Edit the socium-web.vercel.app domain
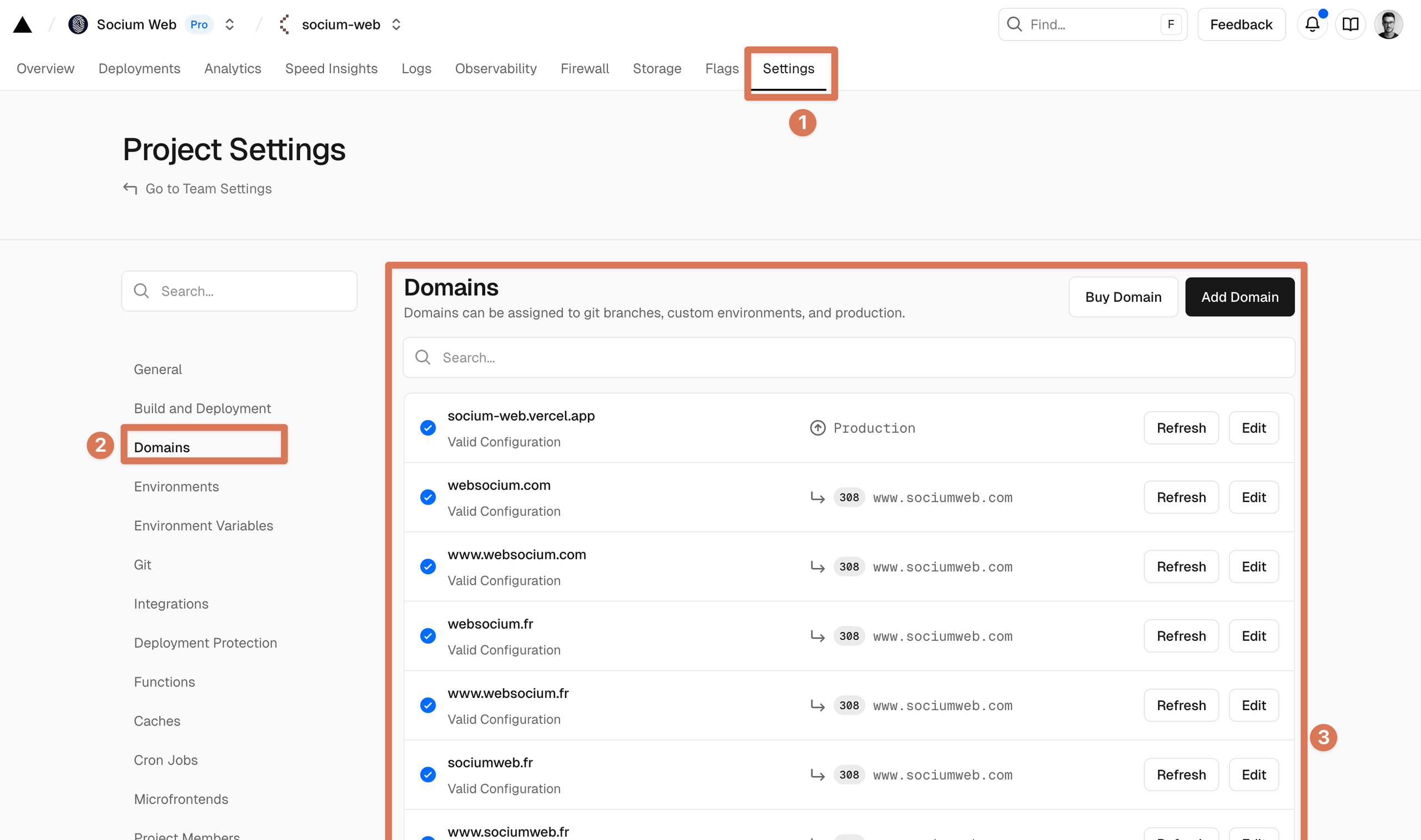 [x=1254, y=428]
